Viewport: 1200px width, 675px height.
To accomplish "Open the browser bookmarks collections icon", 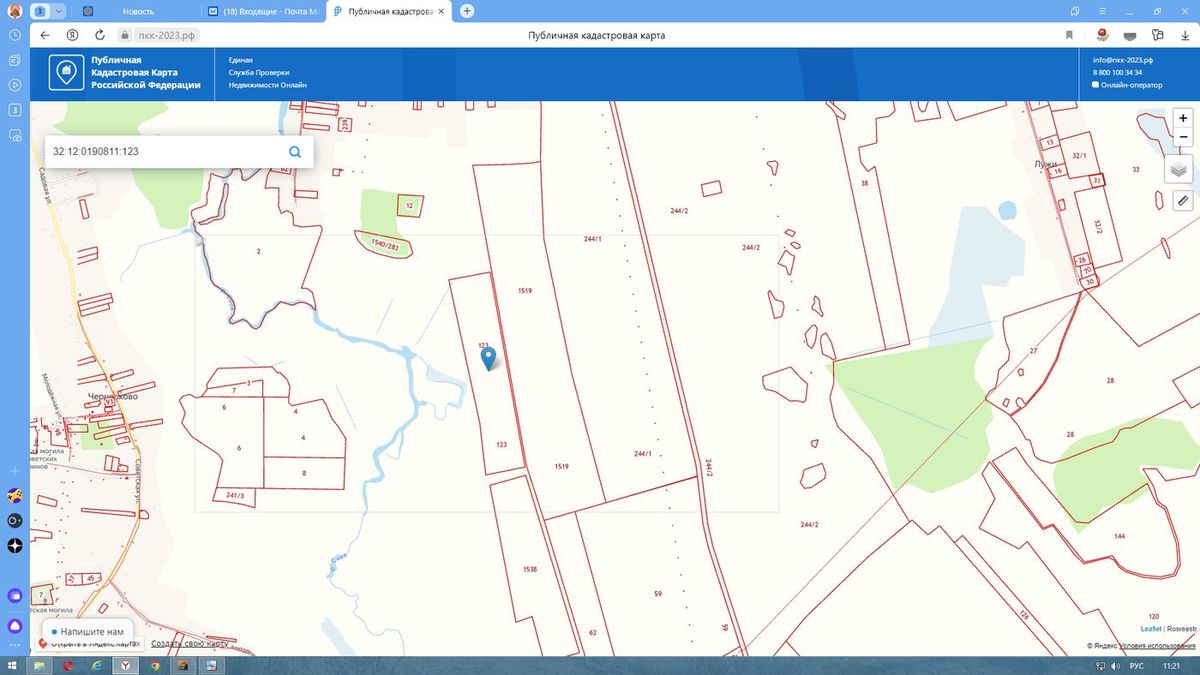I will click(1075, 11).
